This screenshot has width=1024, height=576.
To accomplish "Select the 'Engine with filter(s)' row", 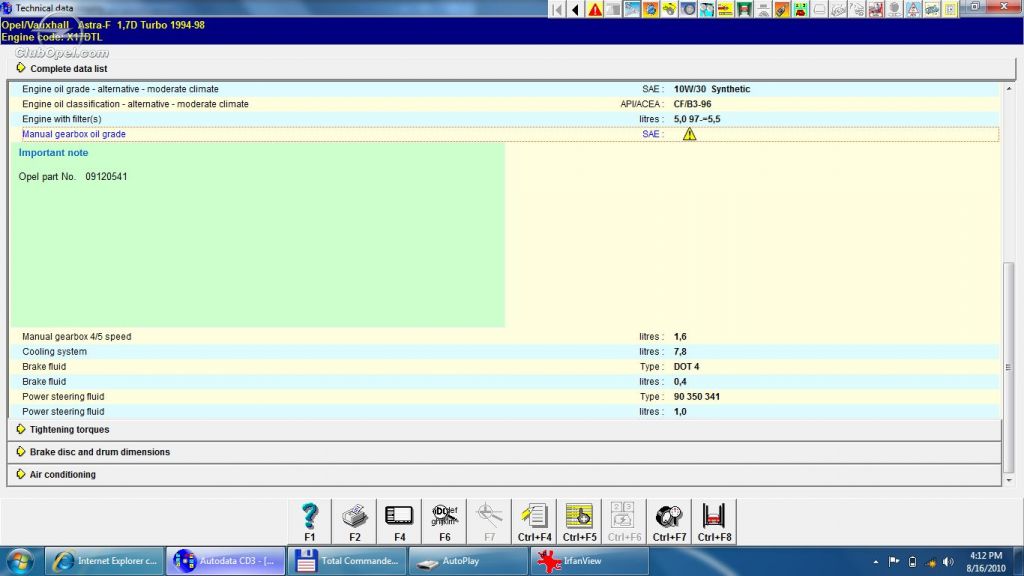I will tap(504, 119).
